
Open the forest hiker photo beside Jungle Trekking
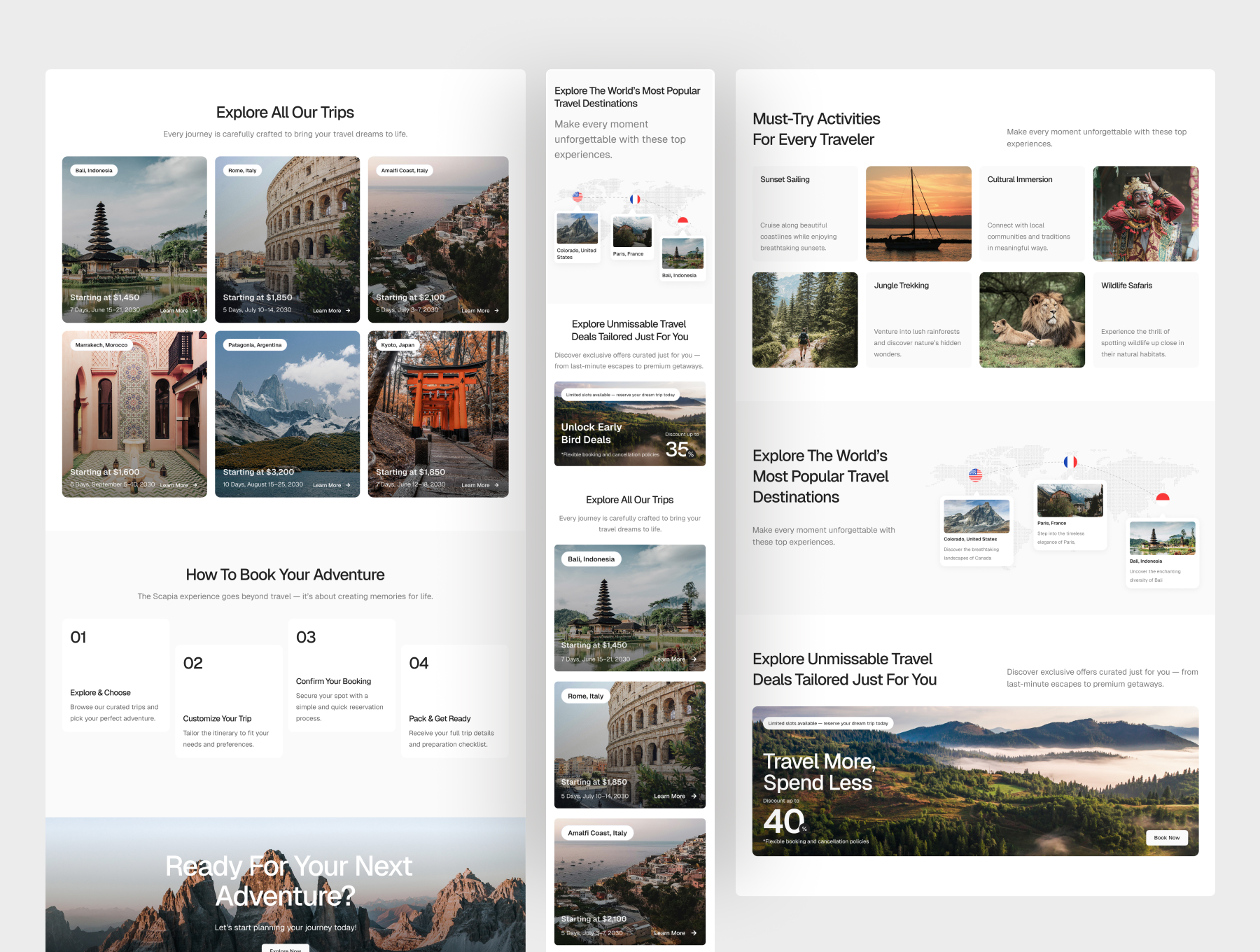click(804, 320)
